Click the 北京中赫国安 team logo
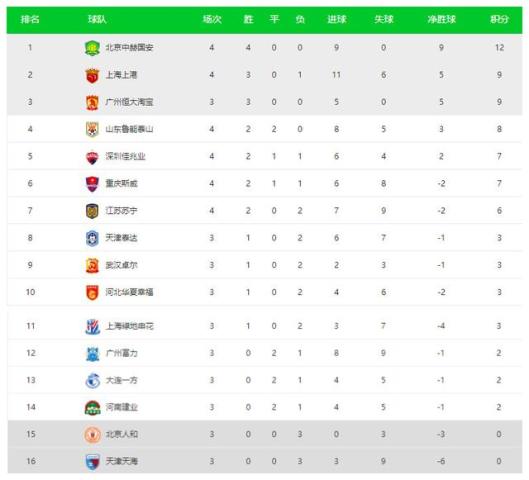Image resolution: width=529 pixels, height=480 pixels. click(x=92, y=48)
